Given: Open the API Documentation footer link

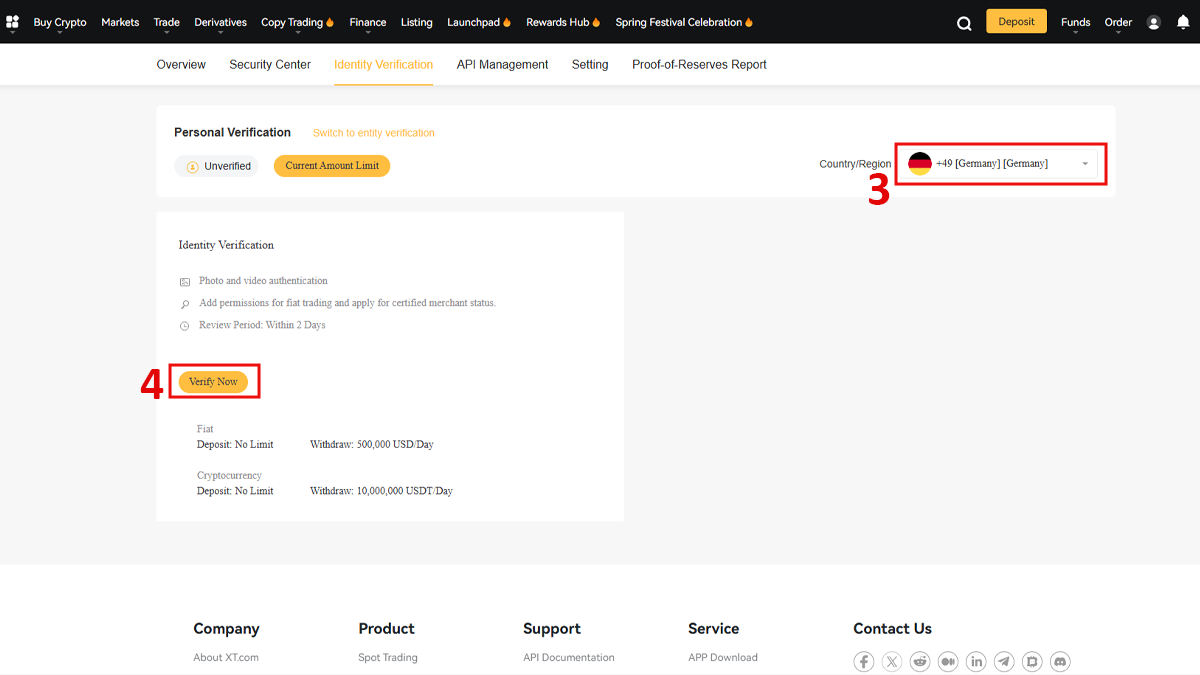Looking at the screenshot, I should (569, 657).
